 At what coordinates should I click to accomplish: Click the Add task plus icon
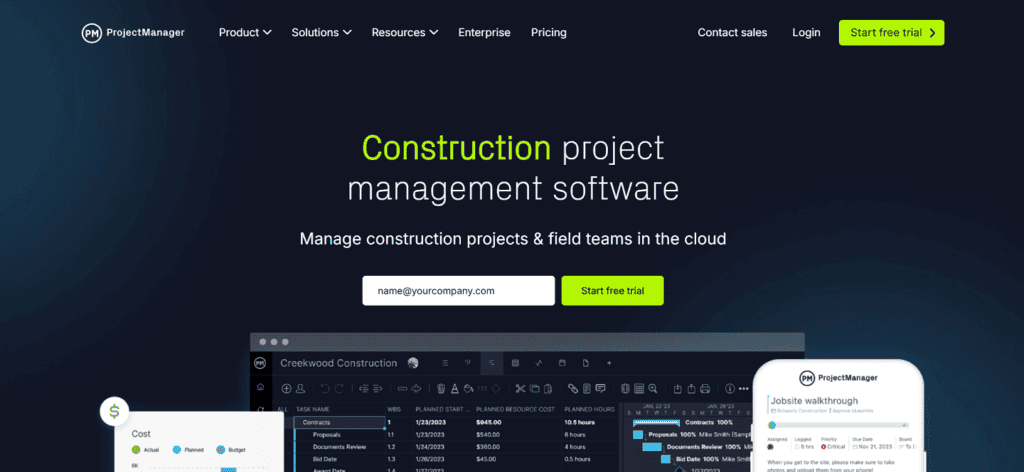click(286, 388)
